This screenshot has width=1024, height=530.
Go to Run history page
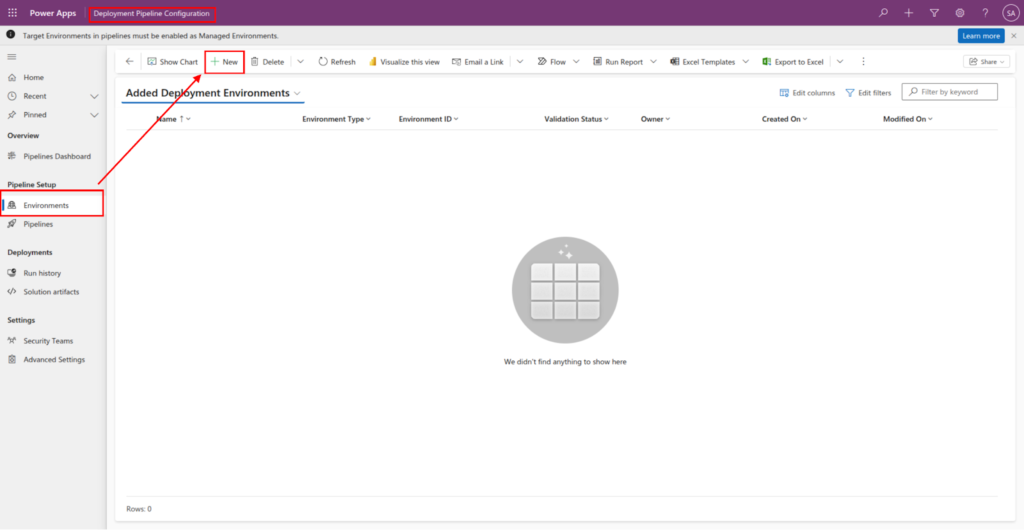tap(42, 273)
